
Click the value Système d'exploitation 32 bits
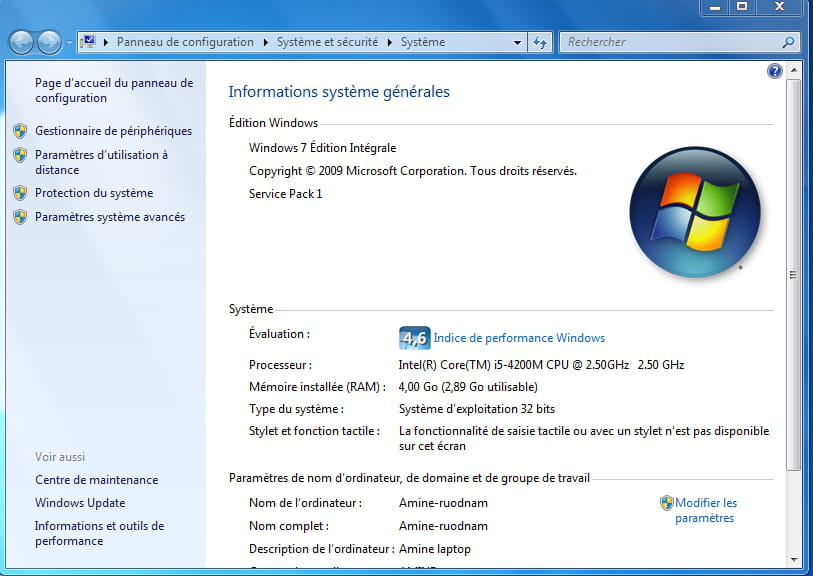click(477, 409)
